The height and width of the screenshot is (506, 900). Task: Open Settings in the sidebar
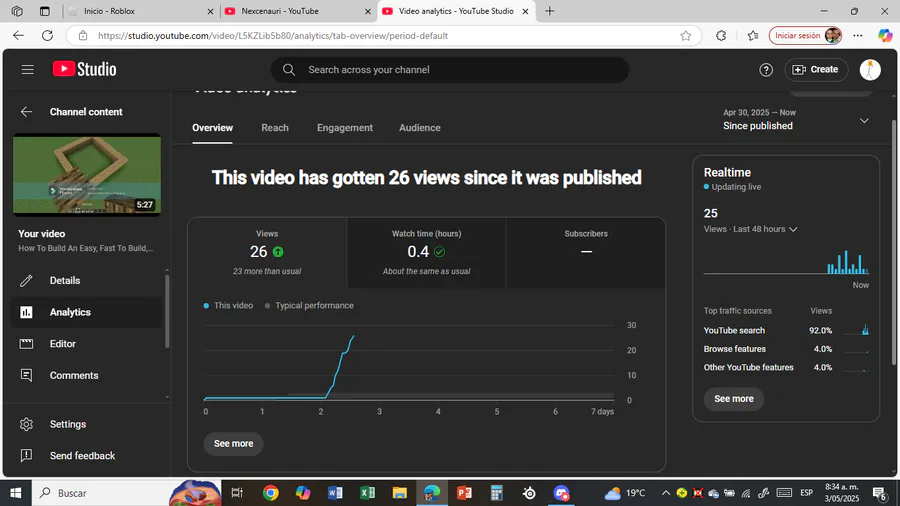coord(87,424)
